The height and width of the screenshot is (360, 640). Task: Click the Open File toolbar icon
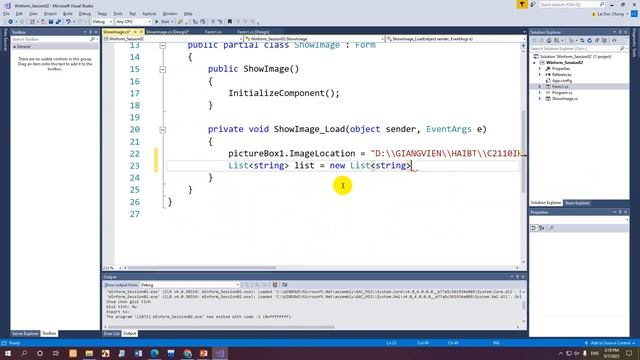pyautogui.click(x=43, y=22)
